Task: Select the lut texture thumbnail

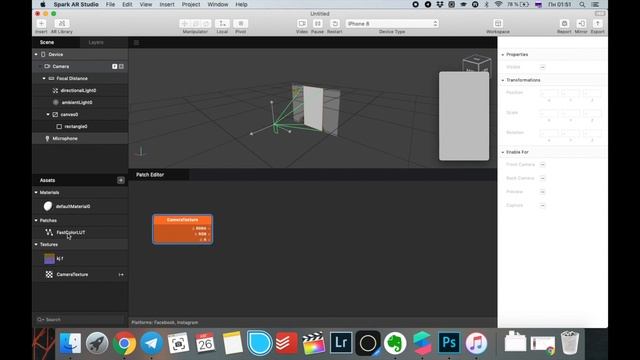Action: point(49,259)
